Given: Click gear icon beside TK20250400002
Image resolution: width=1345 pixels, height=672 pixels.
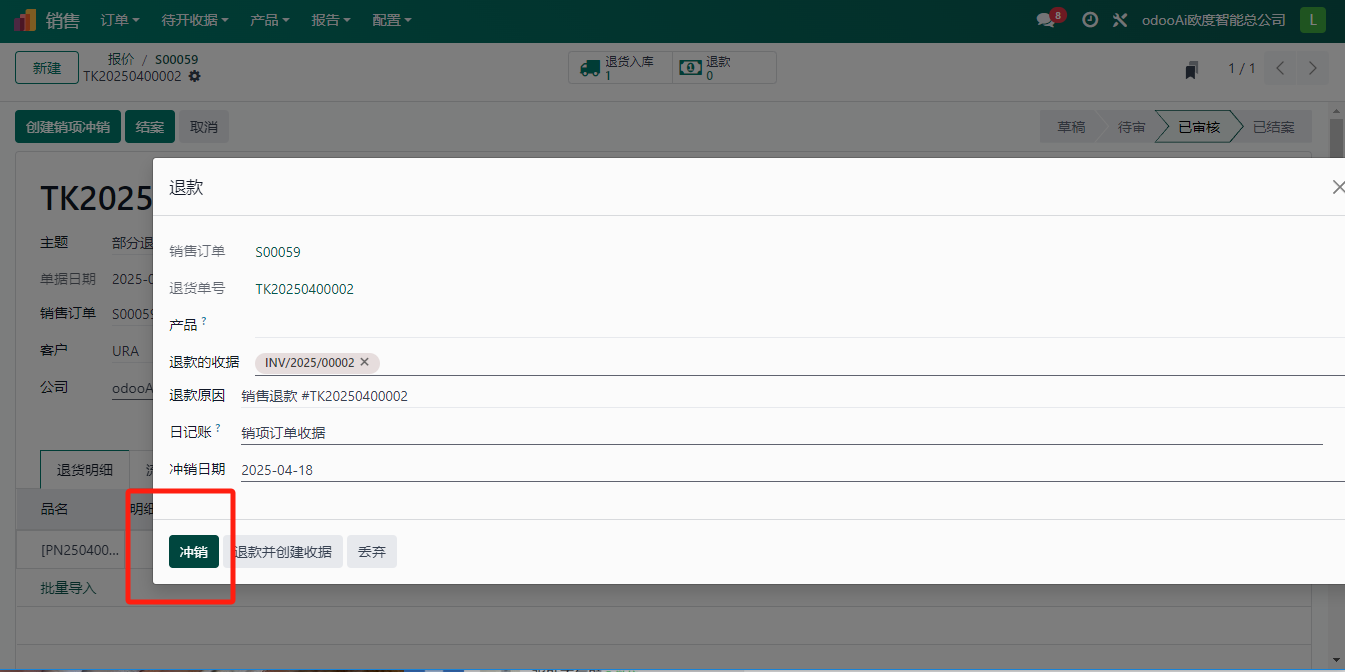Looking at the screenshot, I should click(194, 76).
